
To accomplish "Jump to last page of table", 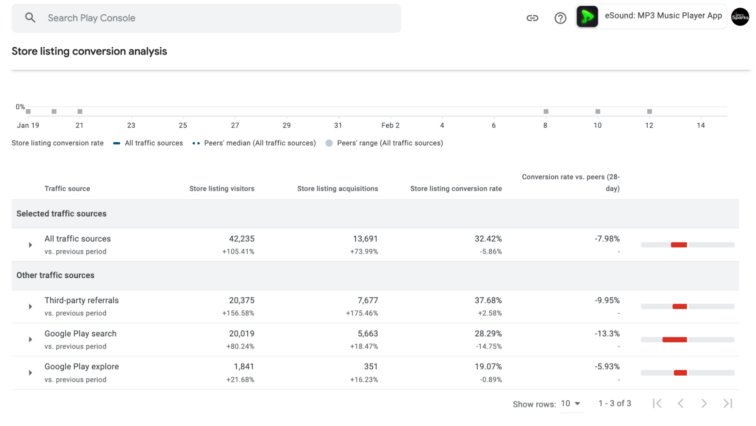I will coord(728,403).
